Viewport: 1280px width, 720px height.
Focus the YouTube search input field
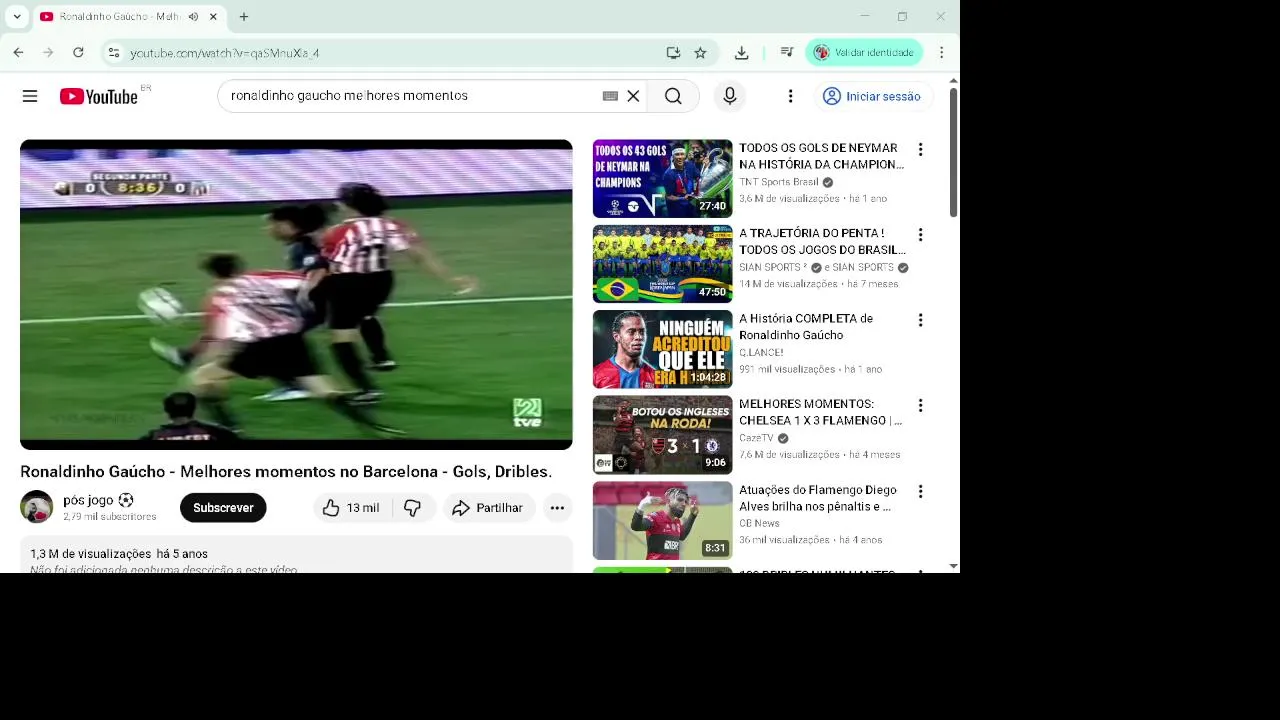coord(410,96)
